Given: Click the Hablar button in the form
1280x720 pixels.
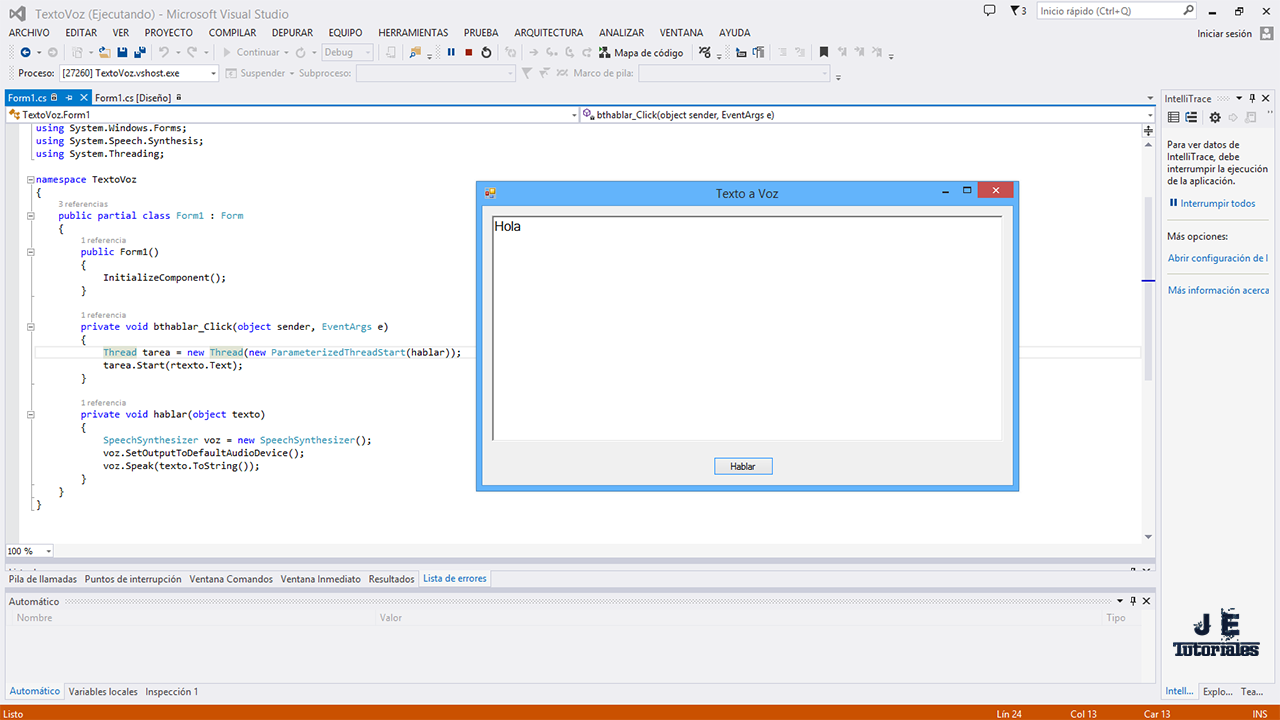Looking at the screenshot, I should click(743, 466).
